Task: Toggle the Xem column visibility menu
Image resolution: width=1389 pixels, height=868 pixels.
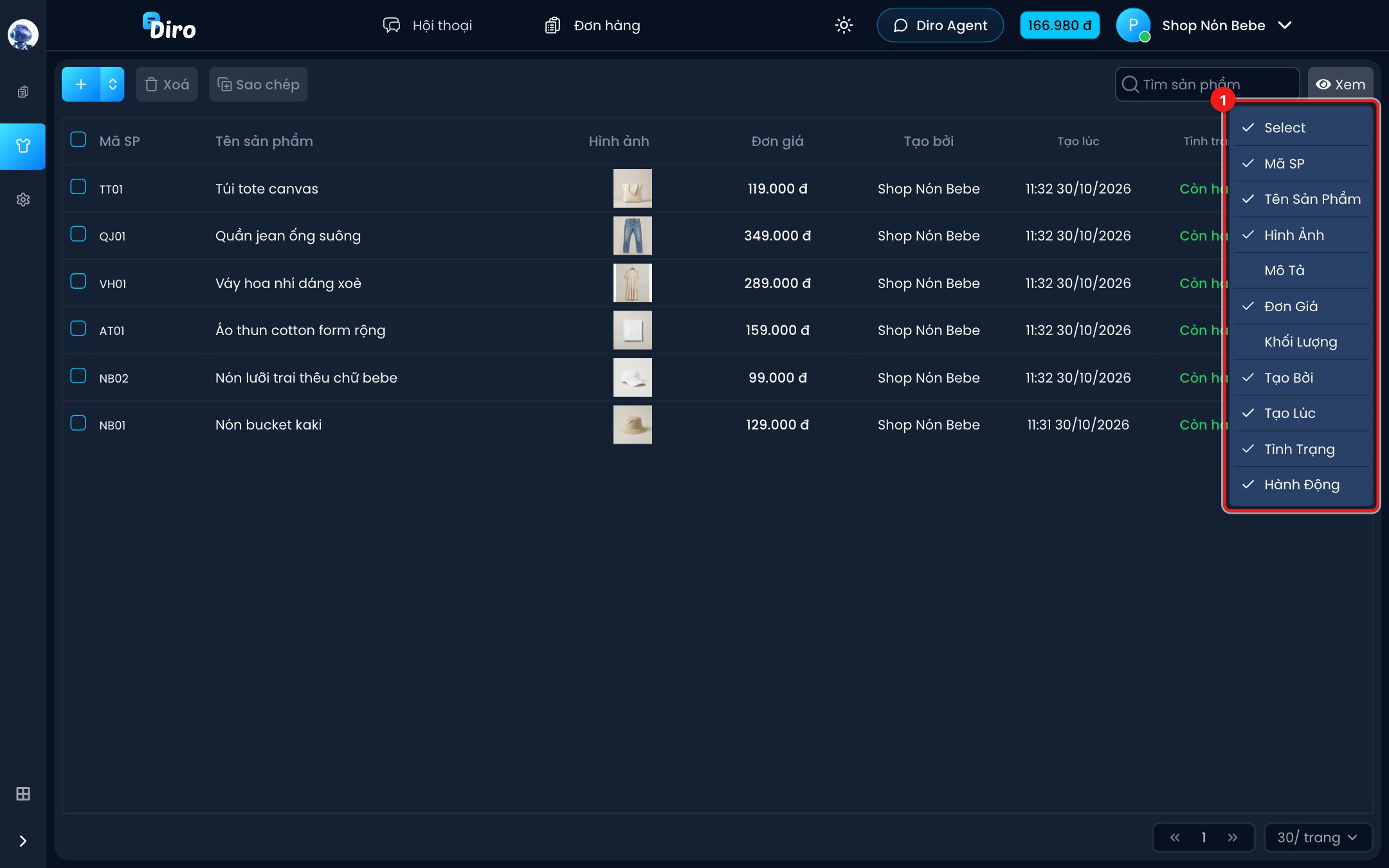Action: pyautogui.click(x=1340, y=84)
